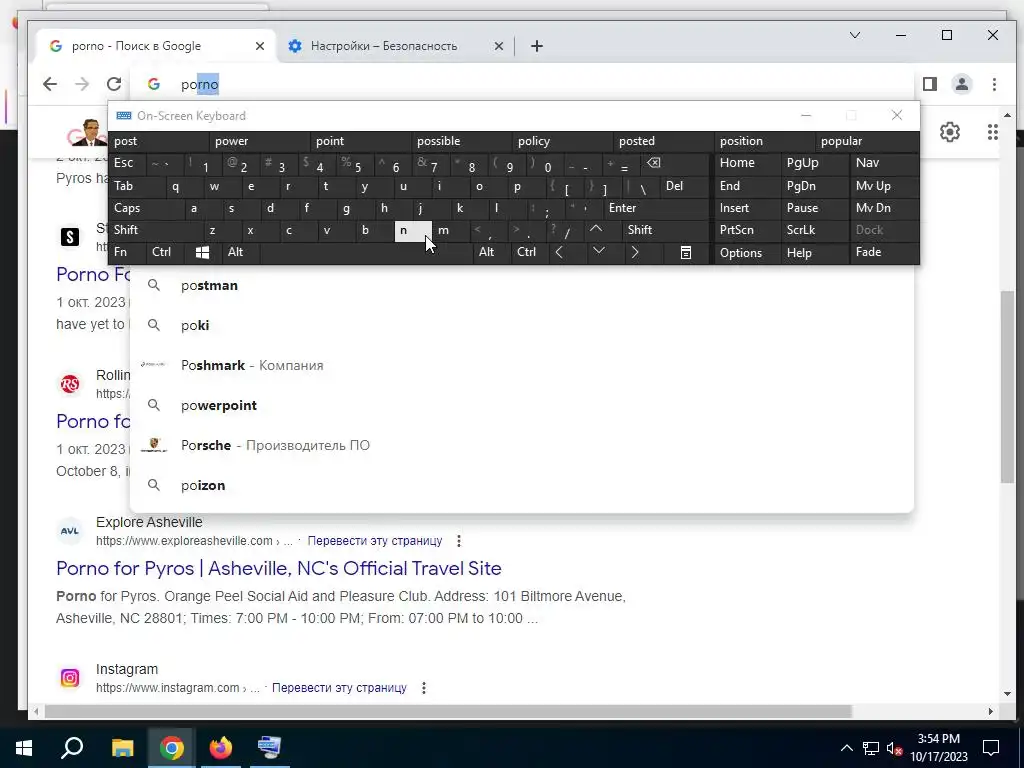Click the Nav key on keyboard
The width and height of the screenshot is (1024, 768).
[x=884, y=163]
